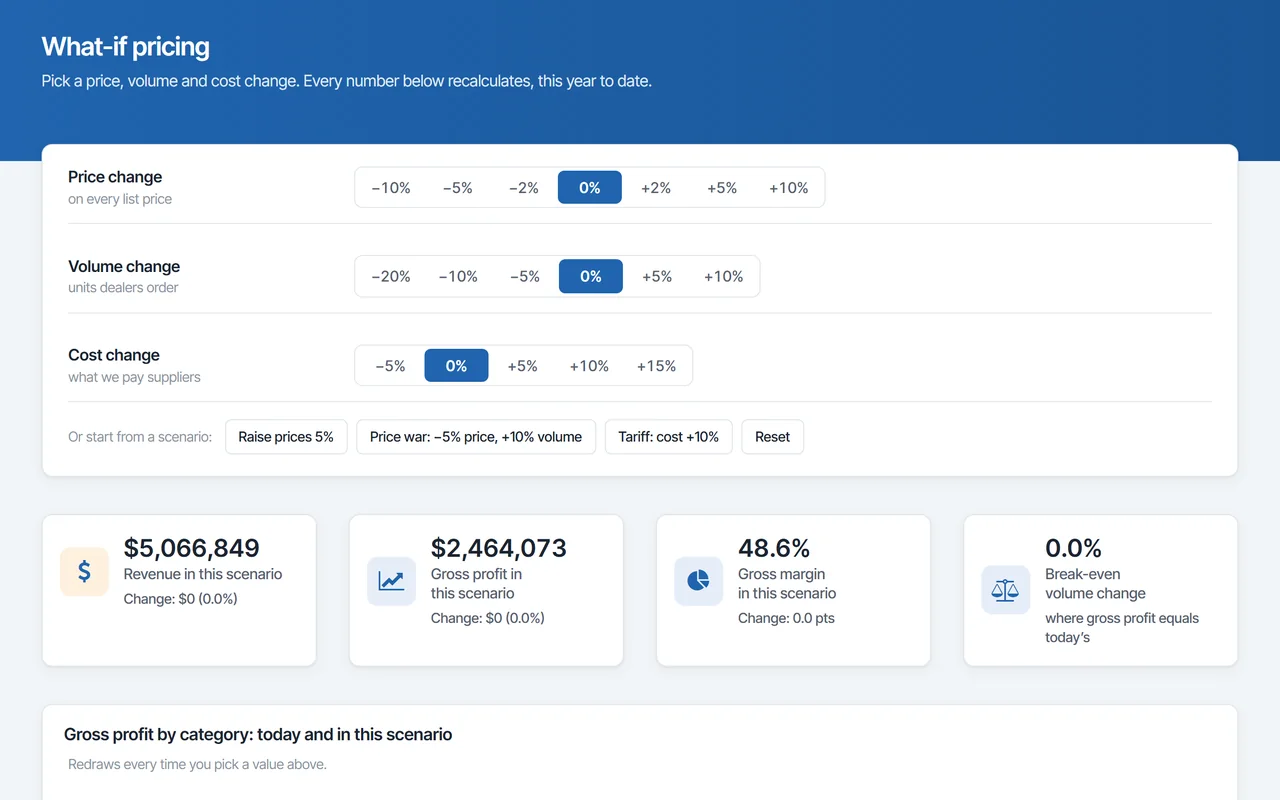This screenshot has height=800, width=1280.
Task: Apply the Price war scenario
Action: (476, 437)
